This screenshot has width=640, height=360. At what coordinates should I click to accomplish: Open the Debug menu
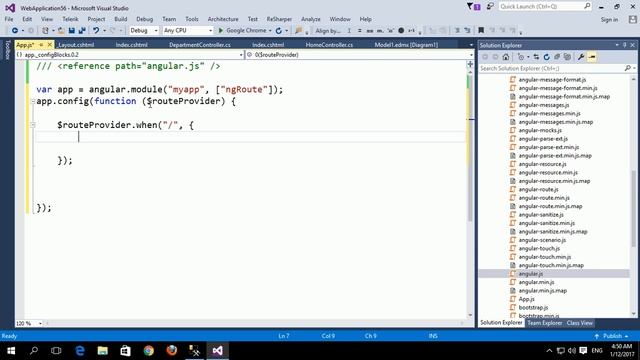(x=144, y=19)
